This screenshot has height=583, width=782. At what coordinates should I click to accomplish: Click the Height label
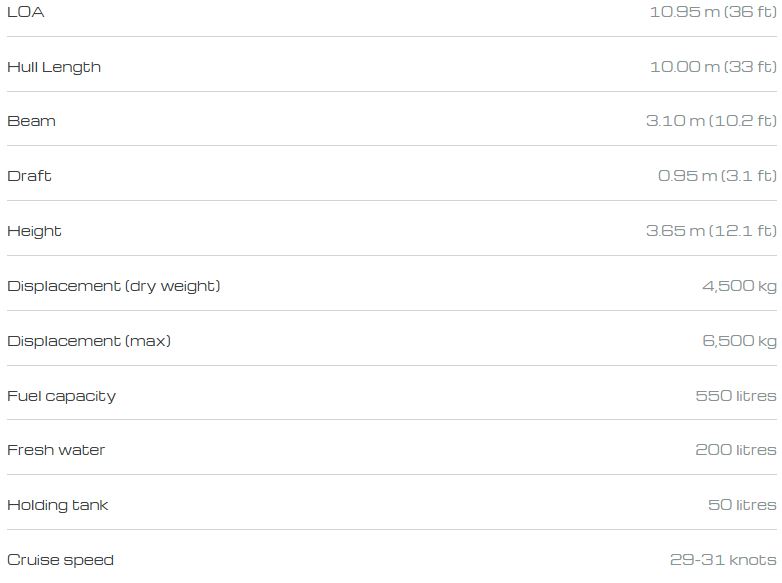(34, 231)
